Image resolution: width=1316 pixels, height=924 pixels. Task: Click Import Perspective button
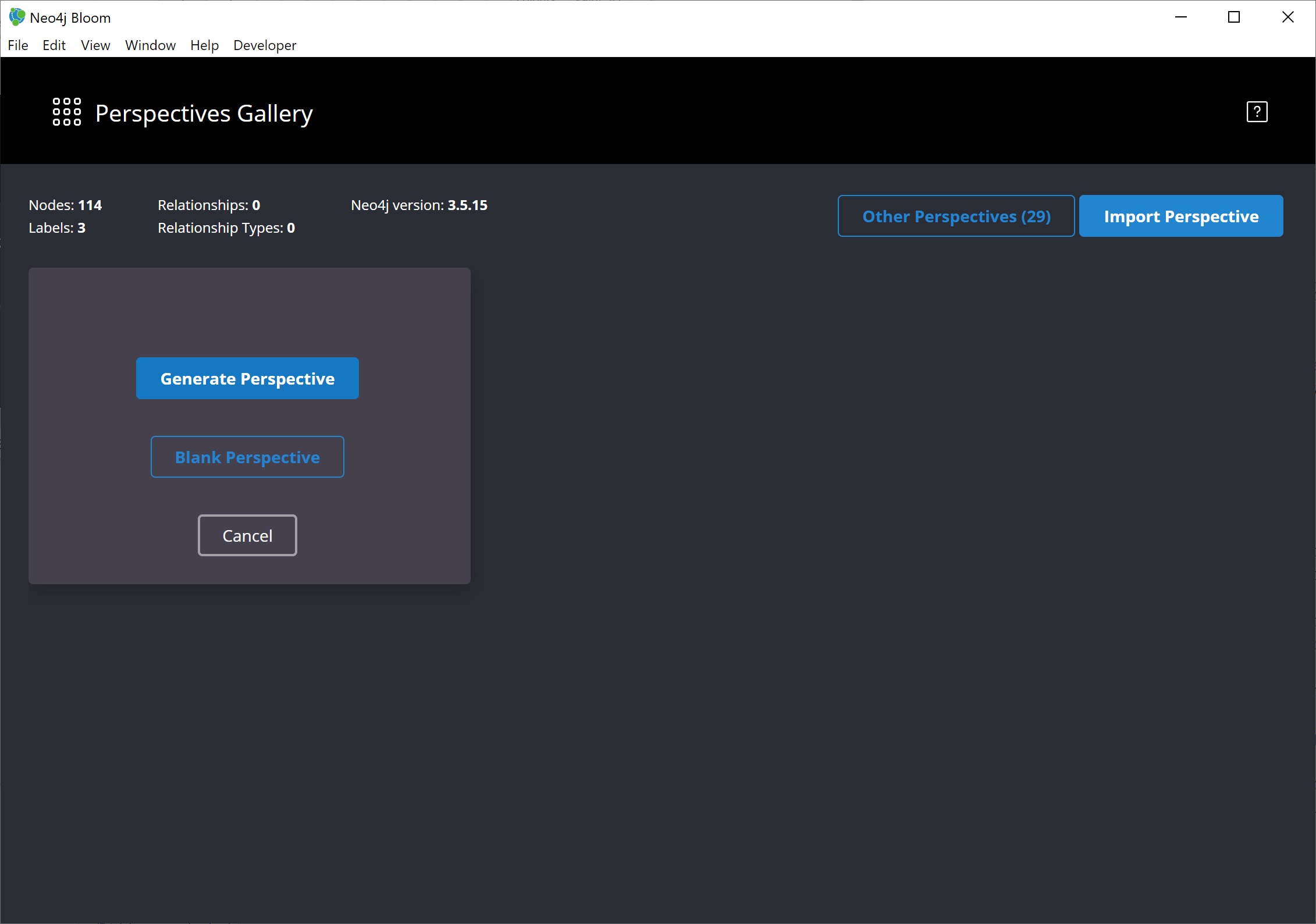(1181, 216)
